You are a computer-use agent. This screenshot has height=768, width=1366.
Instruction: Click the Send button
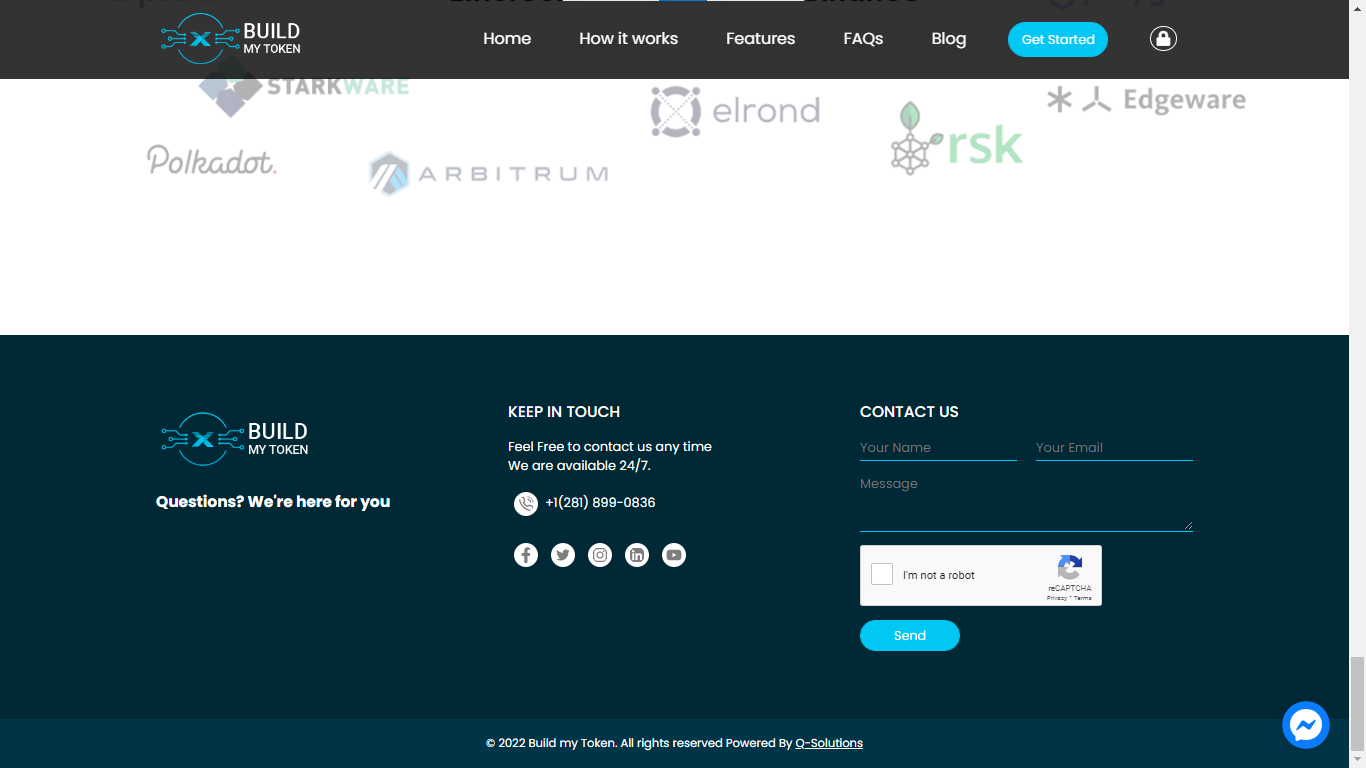[x=910, y=635]
